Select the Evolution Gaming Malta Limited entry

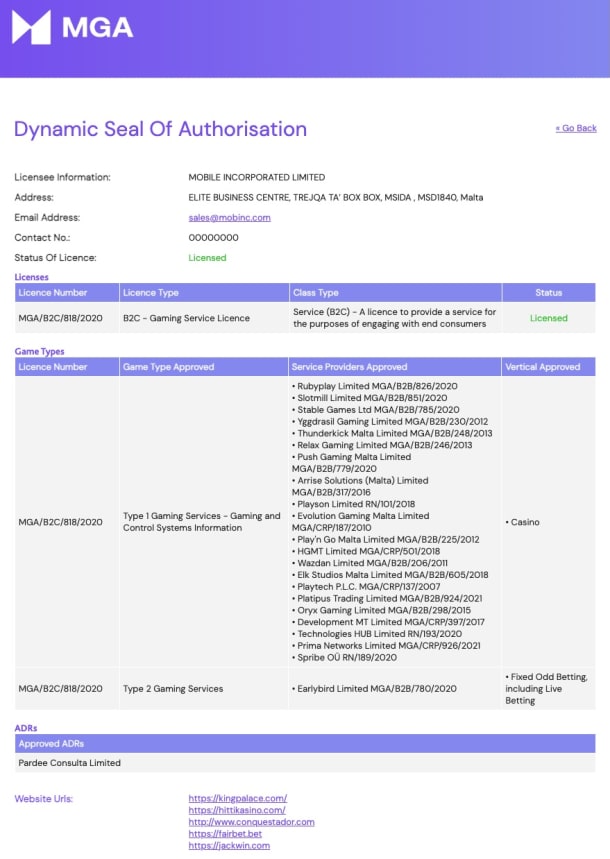pos(361,522)
